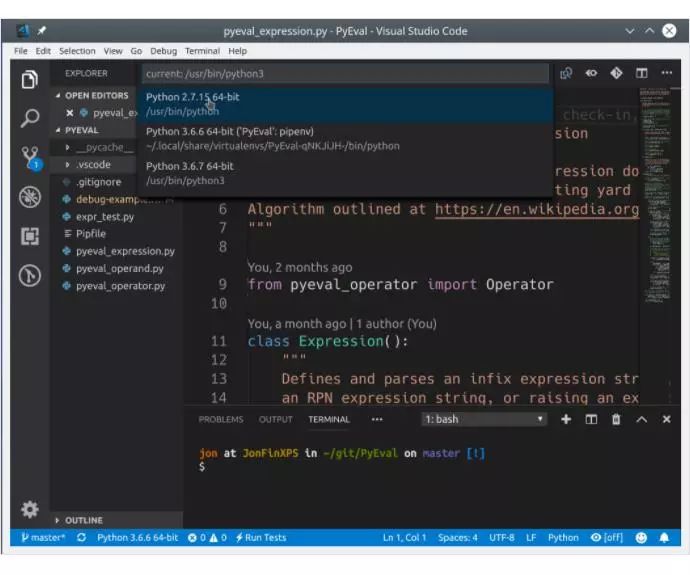Select Python 2.7.15 64-bit interpreter
This screenshot has height=575, width=690.
click(x=345, y=104)
